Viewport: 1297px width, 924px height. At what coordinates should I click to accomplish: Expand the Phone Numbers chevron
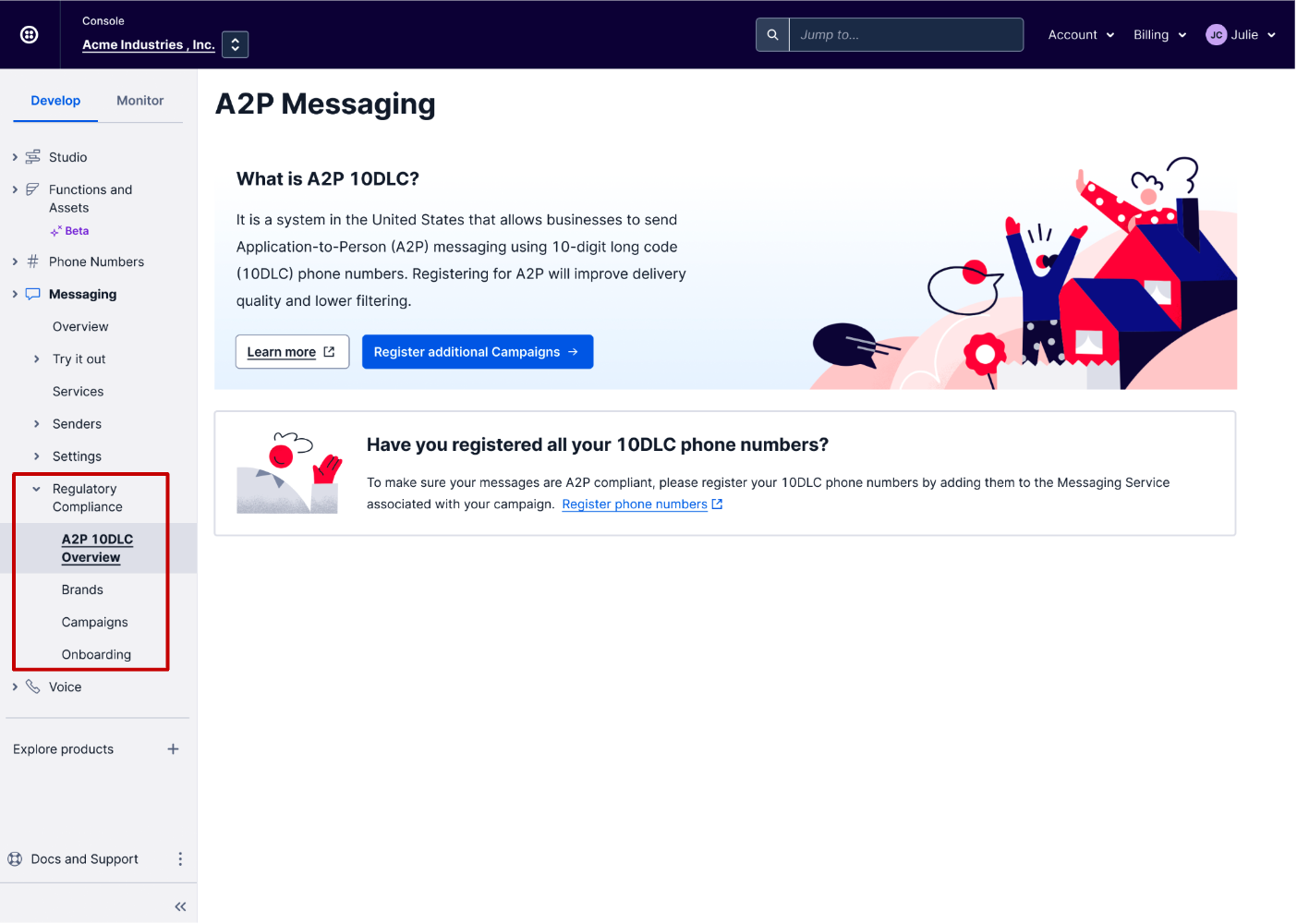click(x=15, y=262)
